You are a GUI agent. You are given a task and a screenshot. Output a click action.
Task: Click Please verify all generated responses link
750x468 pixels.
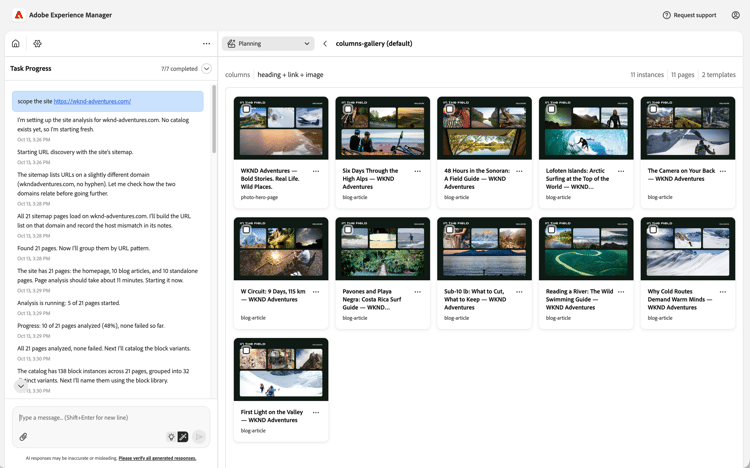[x=157, y=458]
